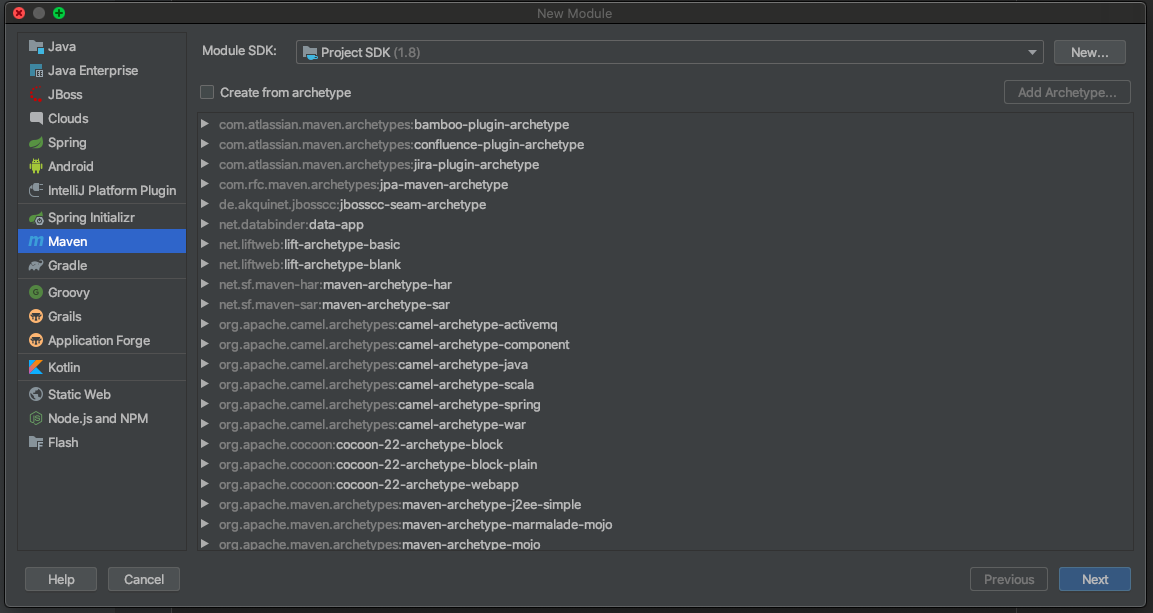Select maven-archetype-j2ee-simple row
This screenshot has height=613, width=1153.
665,504
